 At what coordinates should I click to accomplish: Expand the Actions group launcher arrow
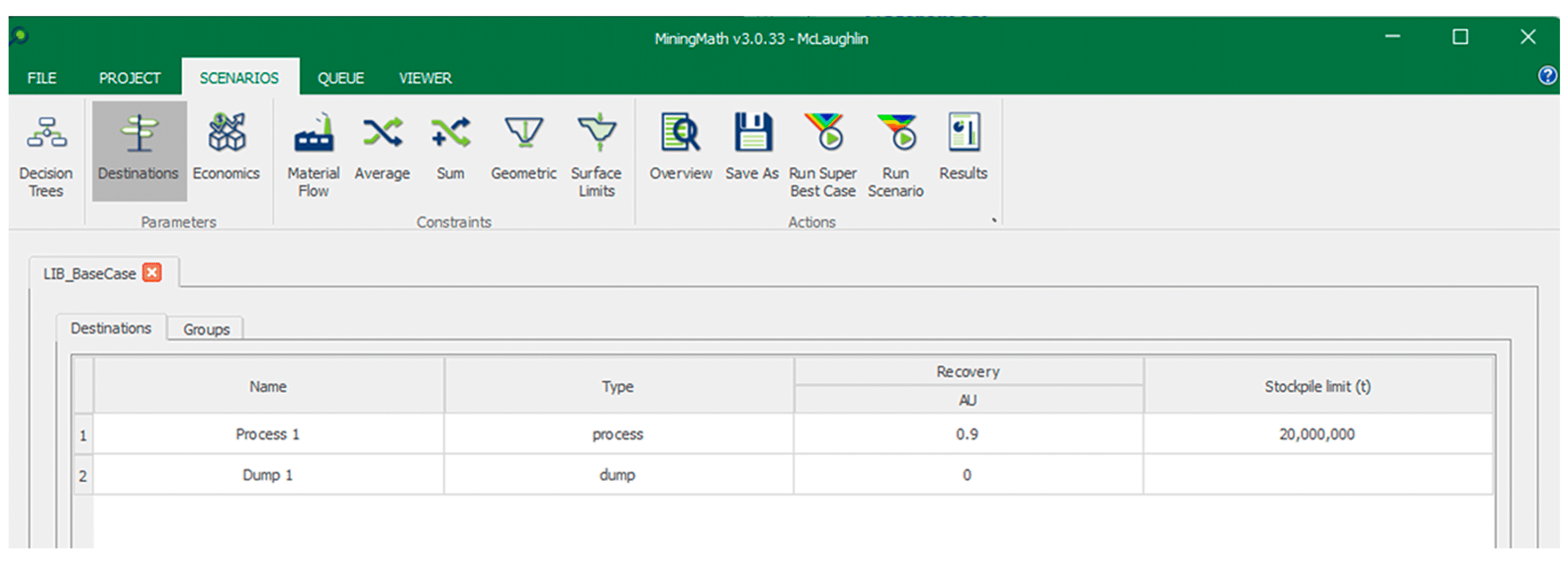pos(993,221)
